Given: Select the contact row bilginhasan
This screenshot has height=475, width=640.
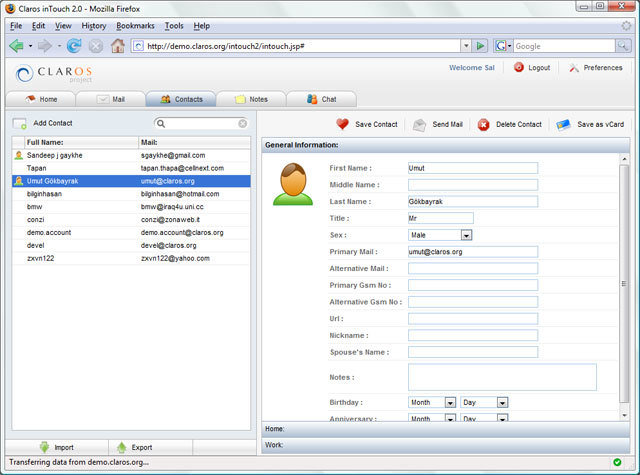Looking at the screenshot, I should pos(131,194).
